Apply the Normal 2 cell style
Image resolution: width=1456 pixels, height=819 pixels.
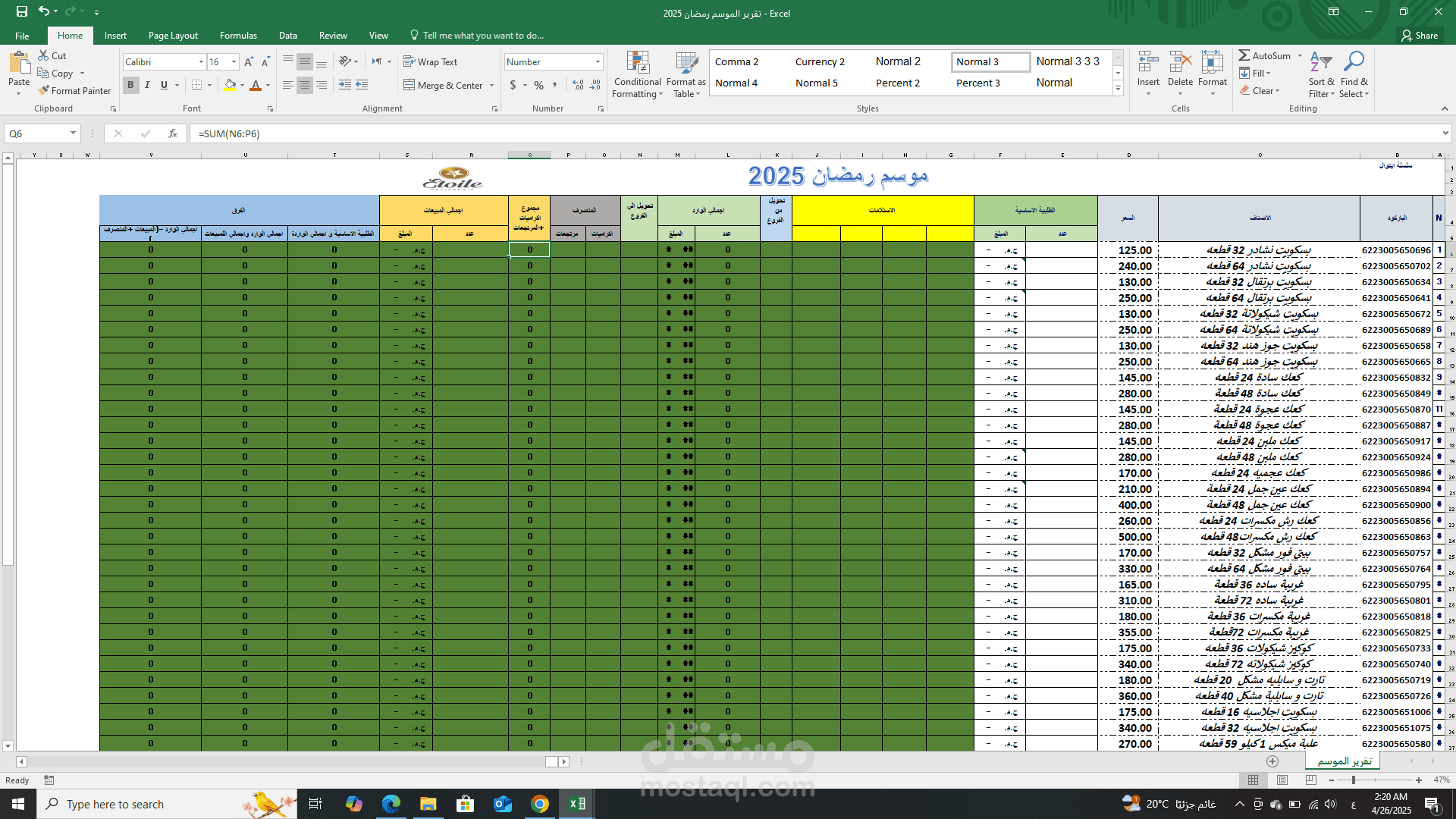[x=898, y=61]
